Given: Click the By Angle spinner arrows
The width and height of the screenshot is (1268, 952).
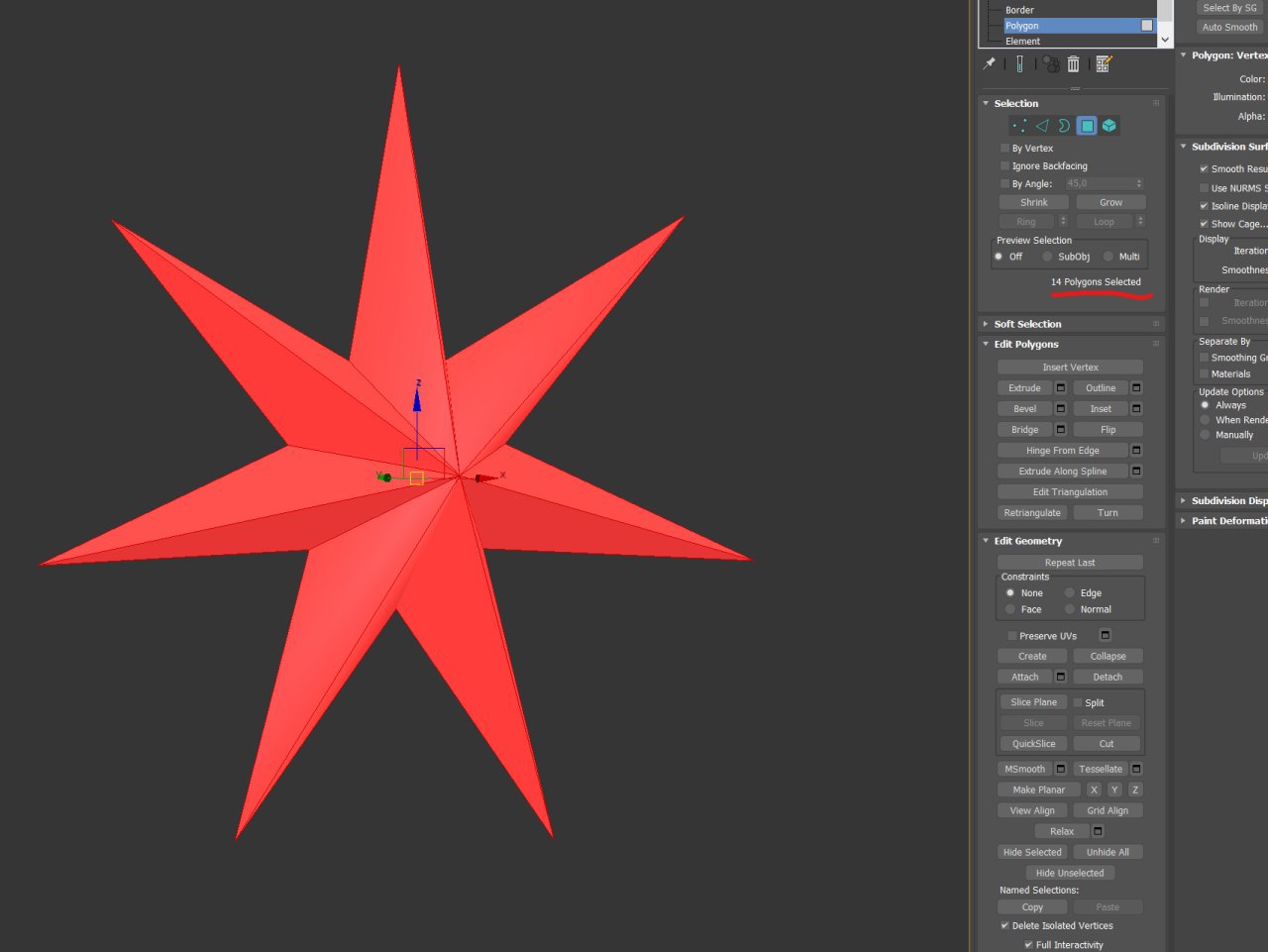Looking at the screenshot, I should [x=1139, y=184].
